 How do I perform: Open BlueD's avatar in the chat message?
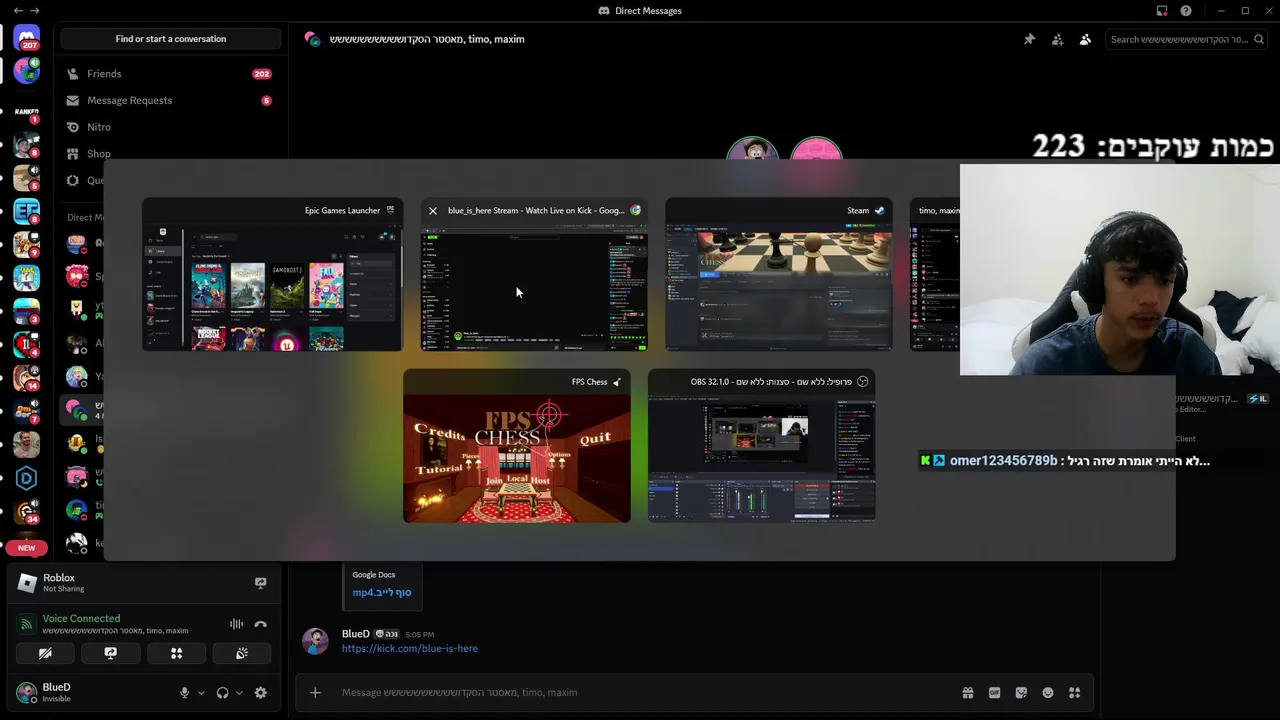tap(315, 641)
